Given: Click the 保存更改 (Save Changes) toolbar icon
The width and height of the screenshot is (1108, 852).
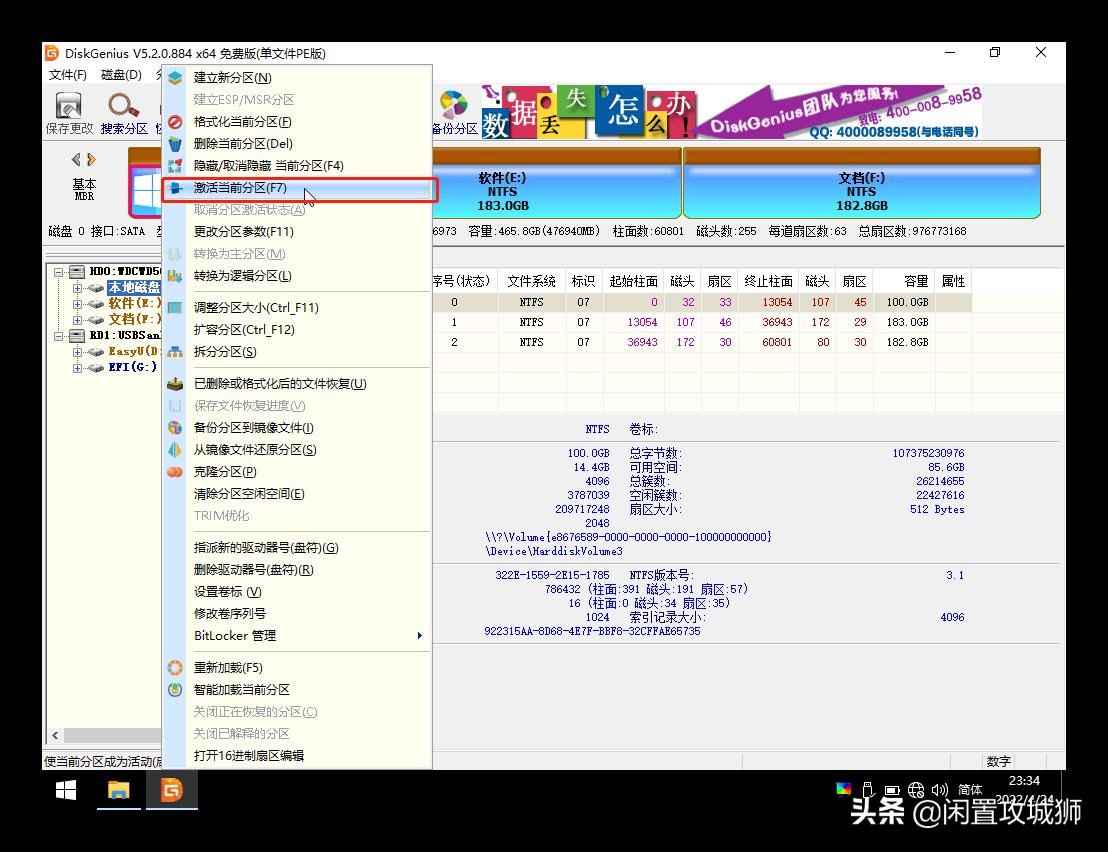Looking at the screenshot, I should tap(68, 110).
